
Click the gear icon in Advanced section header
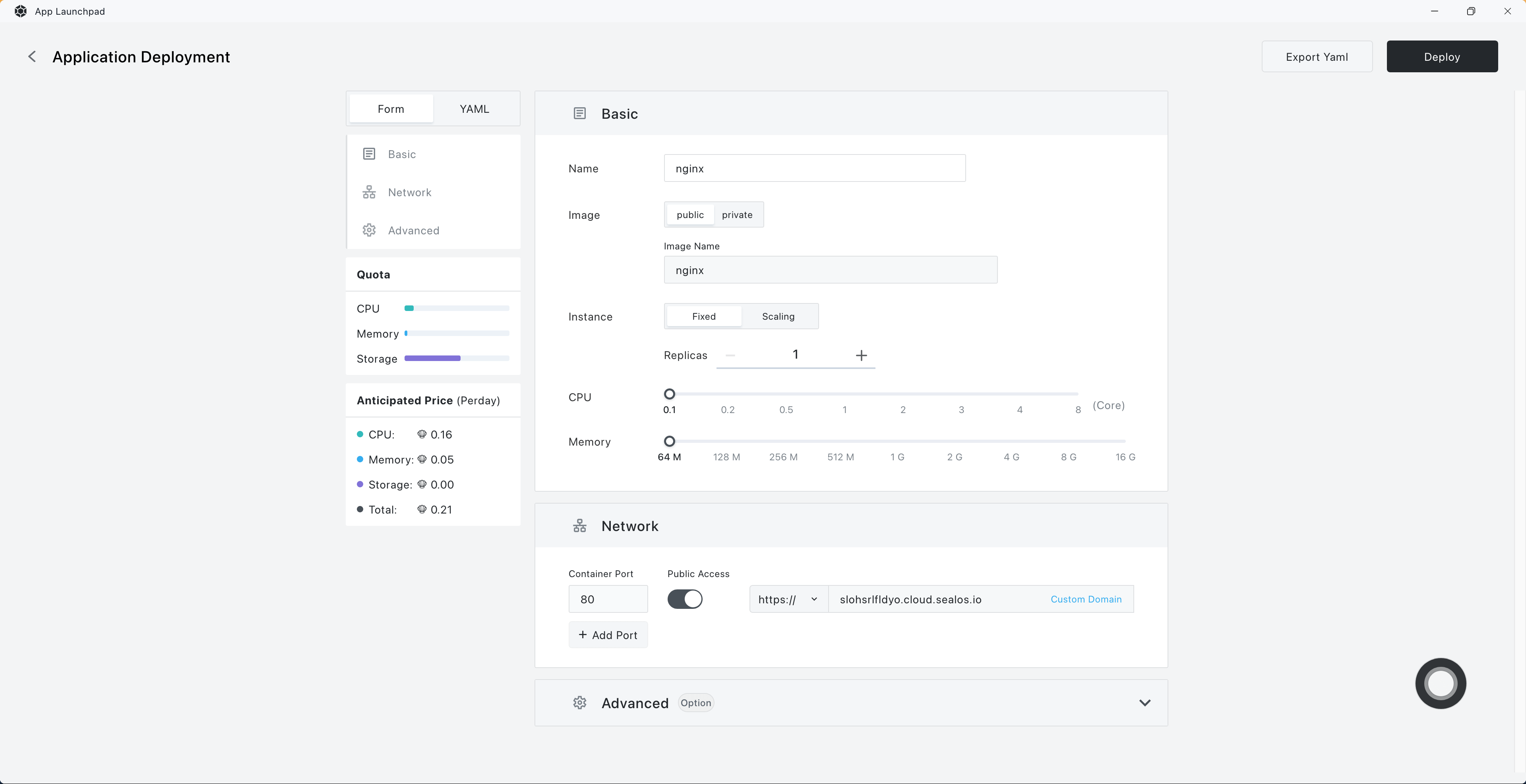579,703
